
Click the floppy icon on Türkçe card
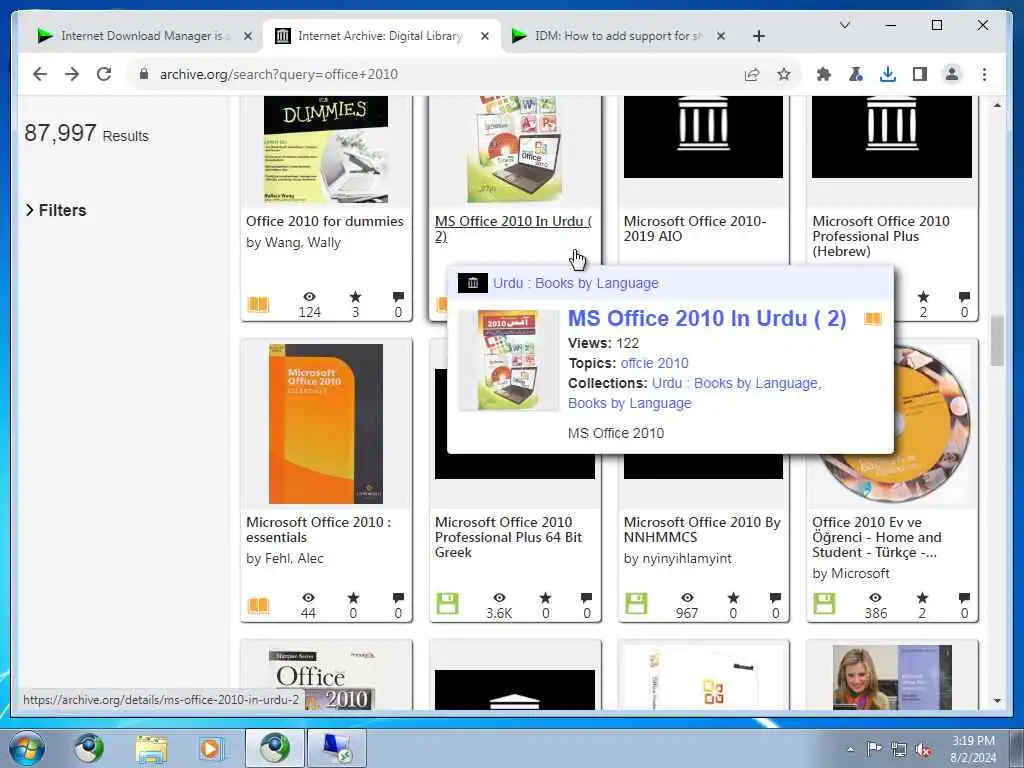click(x=824, y=603)
